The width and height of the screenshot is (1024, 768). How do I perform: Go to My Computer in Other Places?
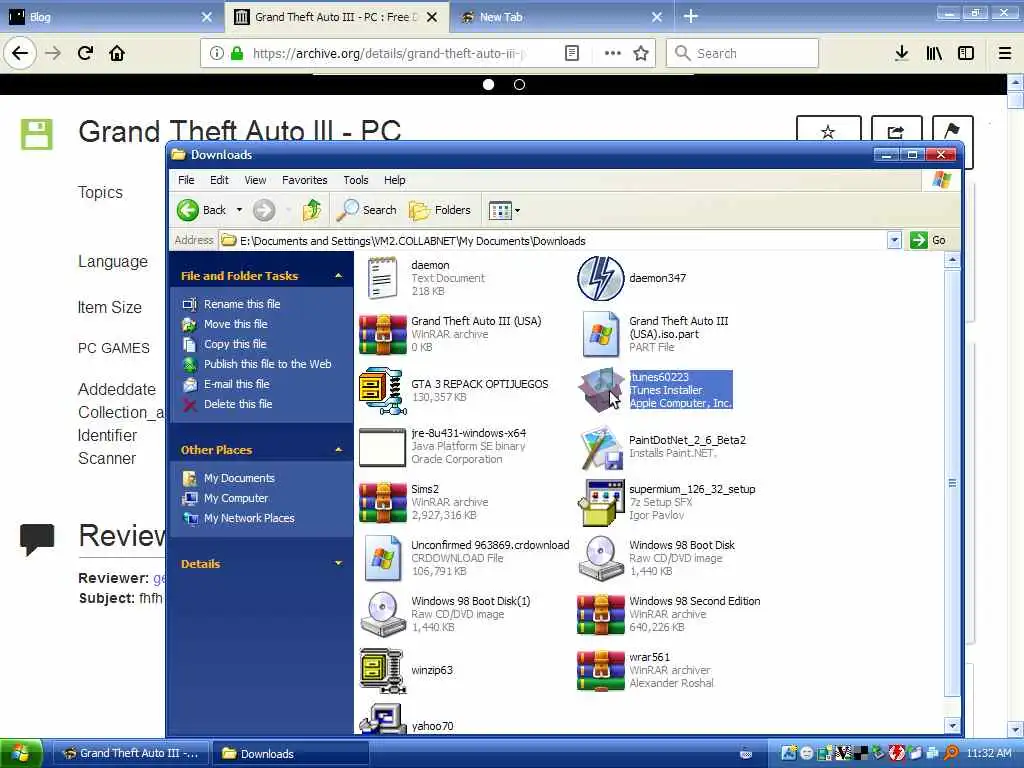point(236,498)
